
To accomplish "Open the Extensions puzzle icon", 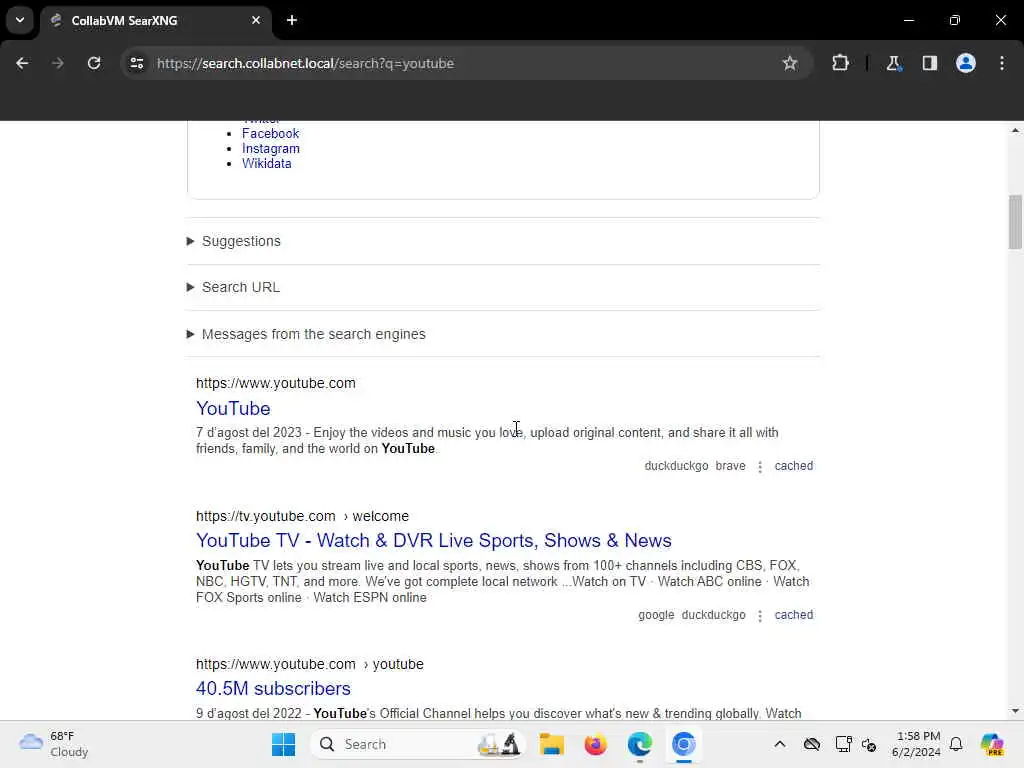I will coord(840,63).
